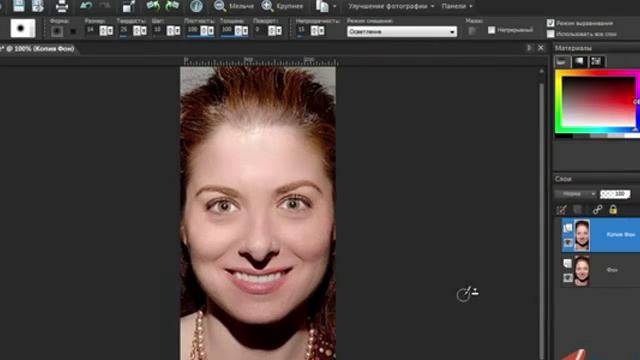
Task: Click the Поворот value field
Action: coord(260,30)
